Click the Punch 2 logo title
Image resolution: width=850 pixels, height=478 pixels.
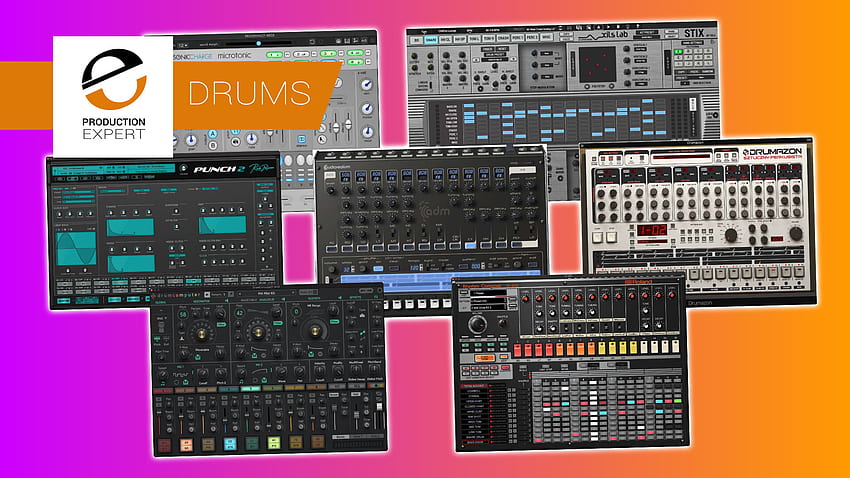pos(220,170)
